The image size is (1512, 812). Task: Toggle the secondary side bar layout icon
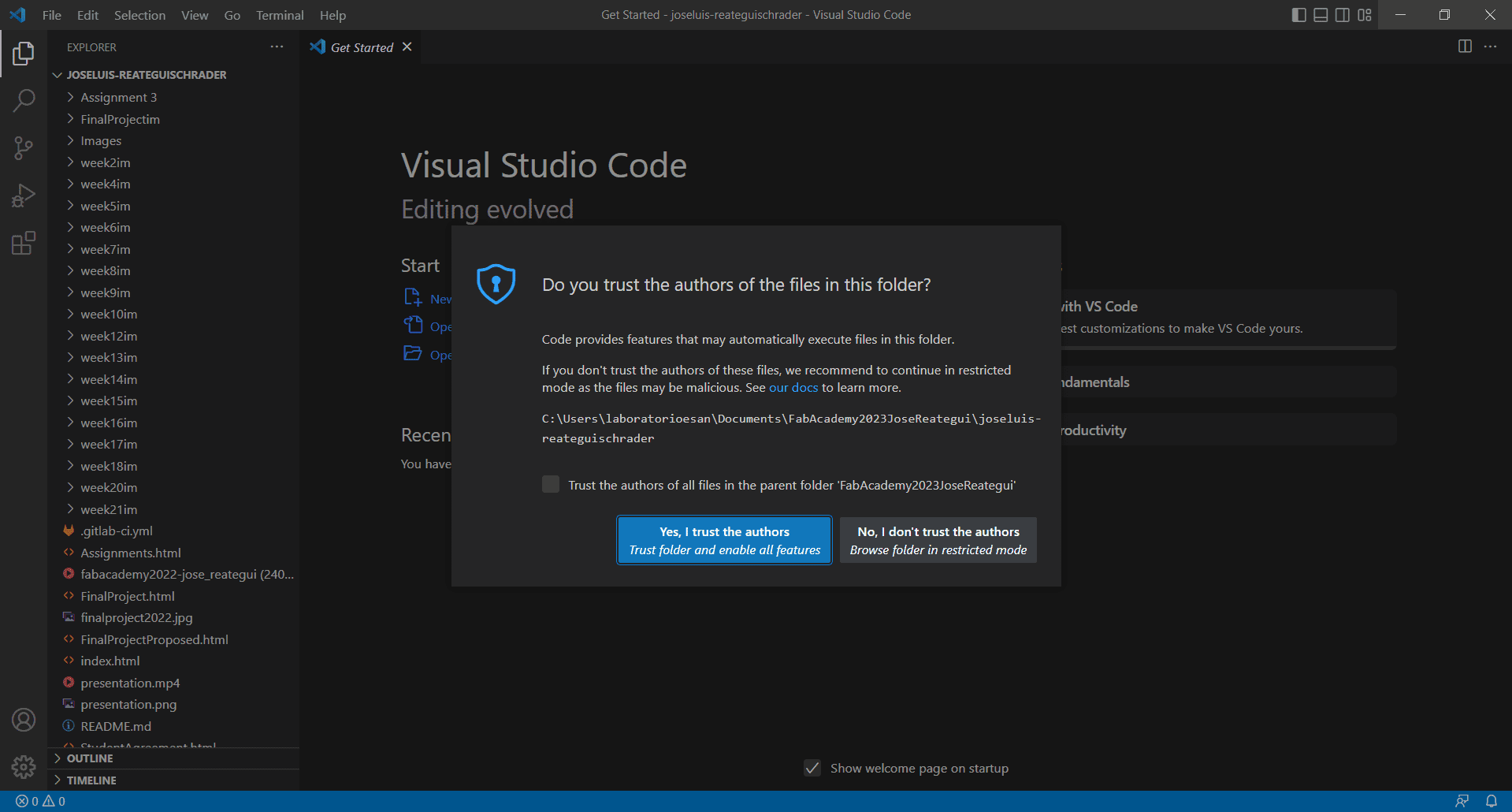tap(1343, 15)
